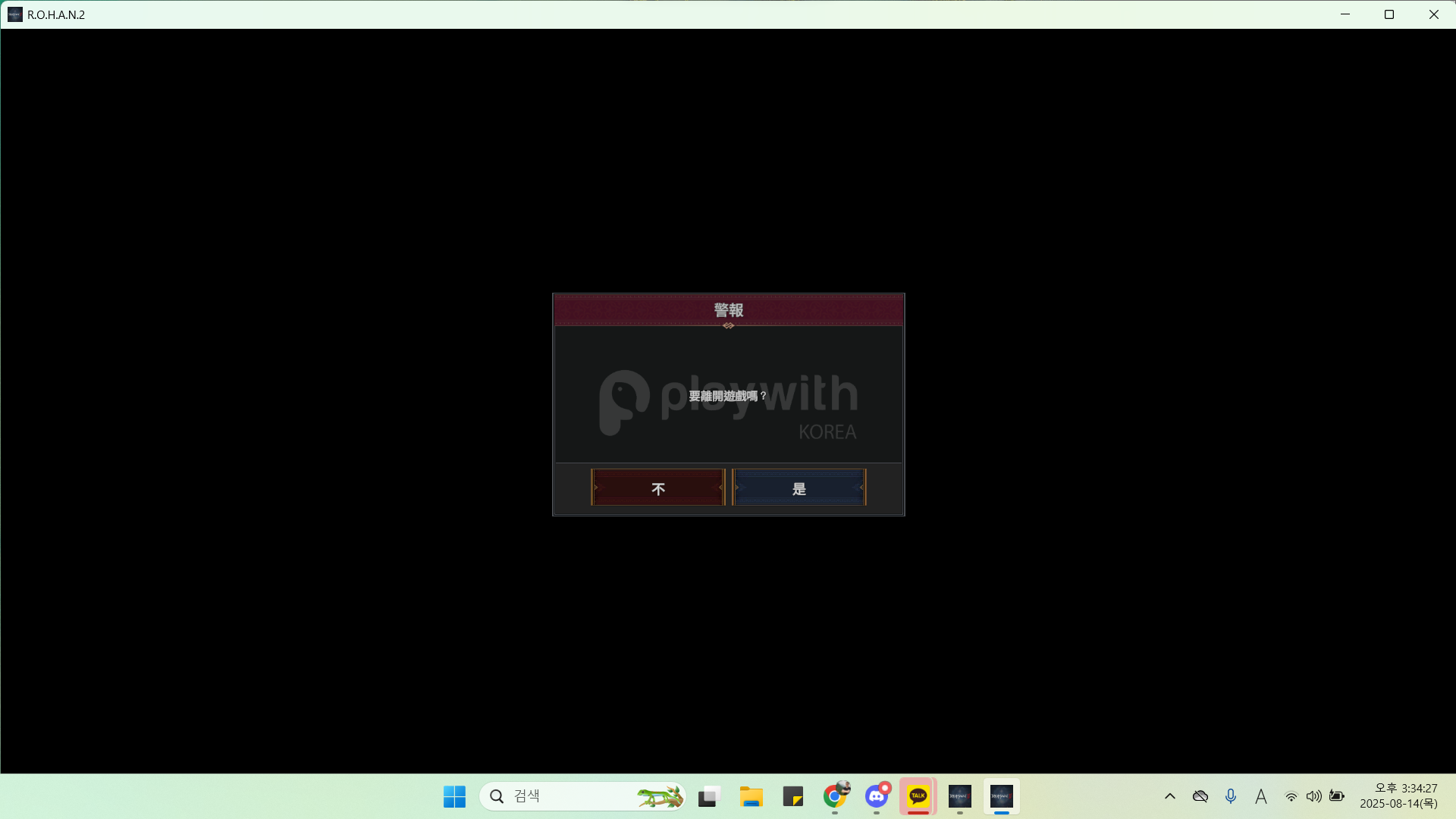Viewport: 1456px width, 819px height.
Task: Maximize the R.O.H.A.N.2 window
Action: (1389, 14)
